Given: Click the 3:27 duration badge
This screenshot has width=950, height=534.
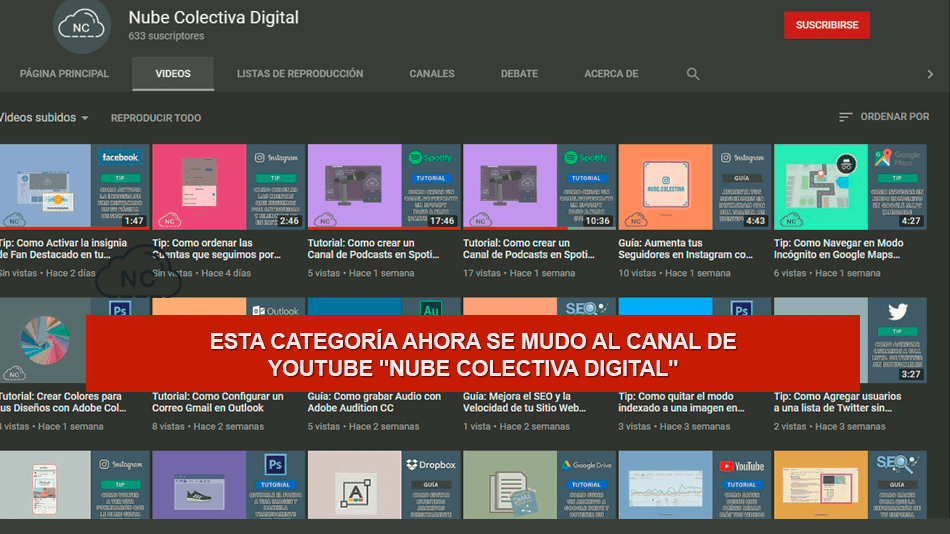Looking at the screenshot, I should pyautogui.click(x=911, y=374).
